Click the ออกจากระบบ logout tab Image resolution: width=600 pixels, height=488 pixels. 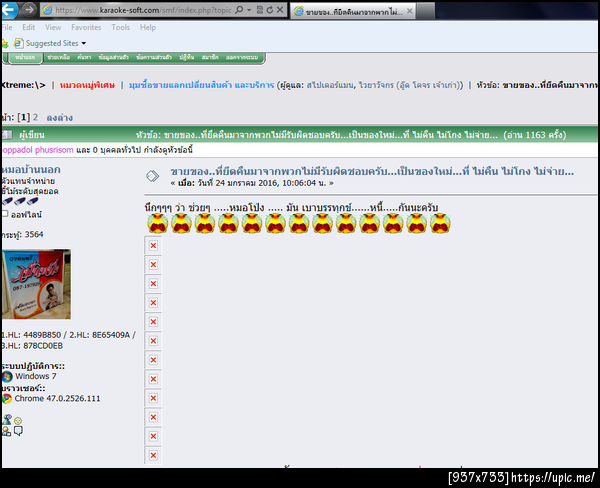242,57
